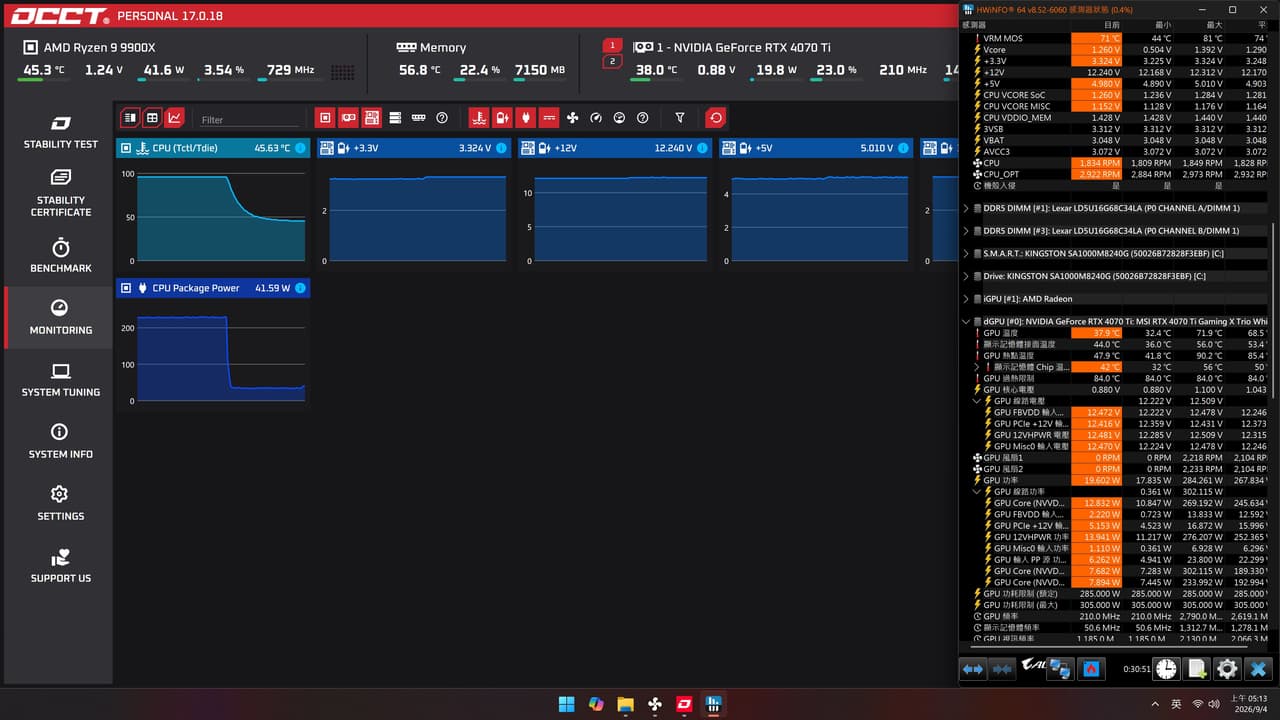
Task: Toggle the fan sensors filter
Action: click(572, 118)
